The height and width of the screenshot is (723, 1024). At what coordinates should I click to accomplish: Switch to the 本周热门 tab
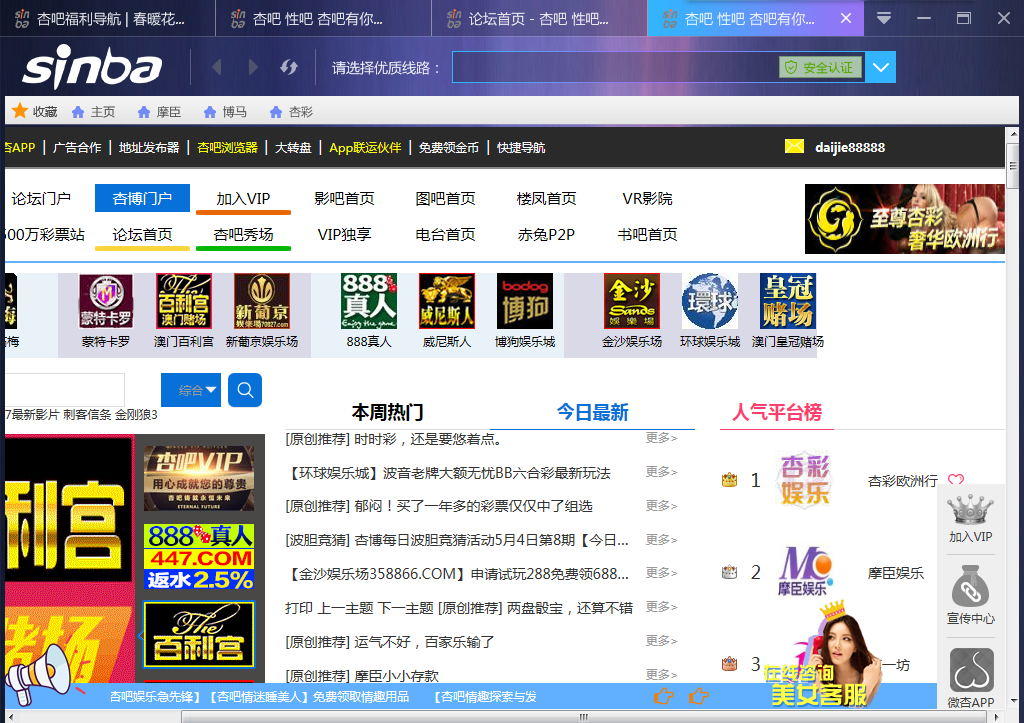pos(388,412)
